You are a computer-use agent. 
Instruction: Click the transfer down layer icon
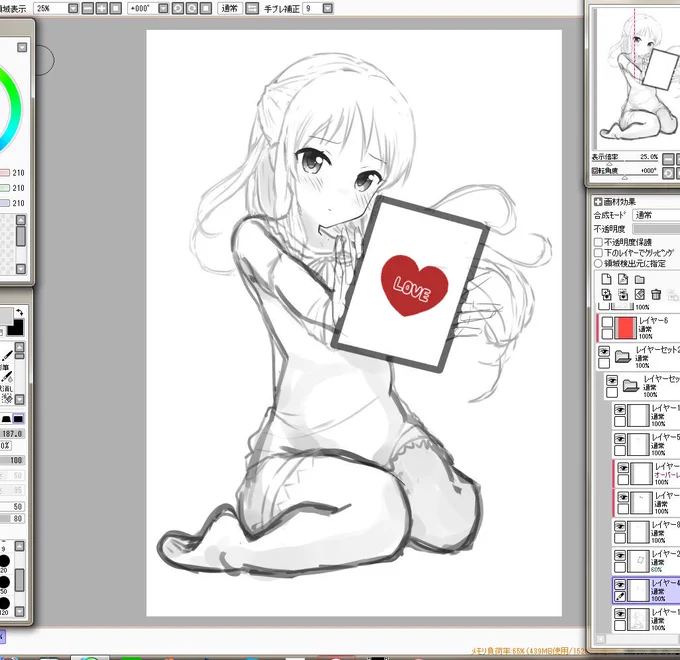coord(606,295)
